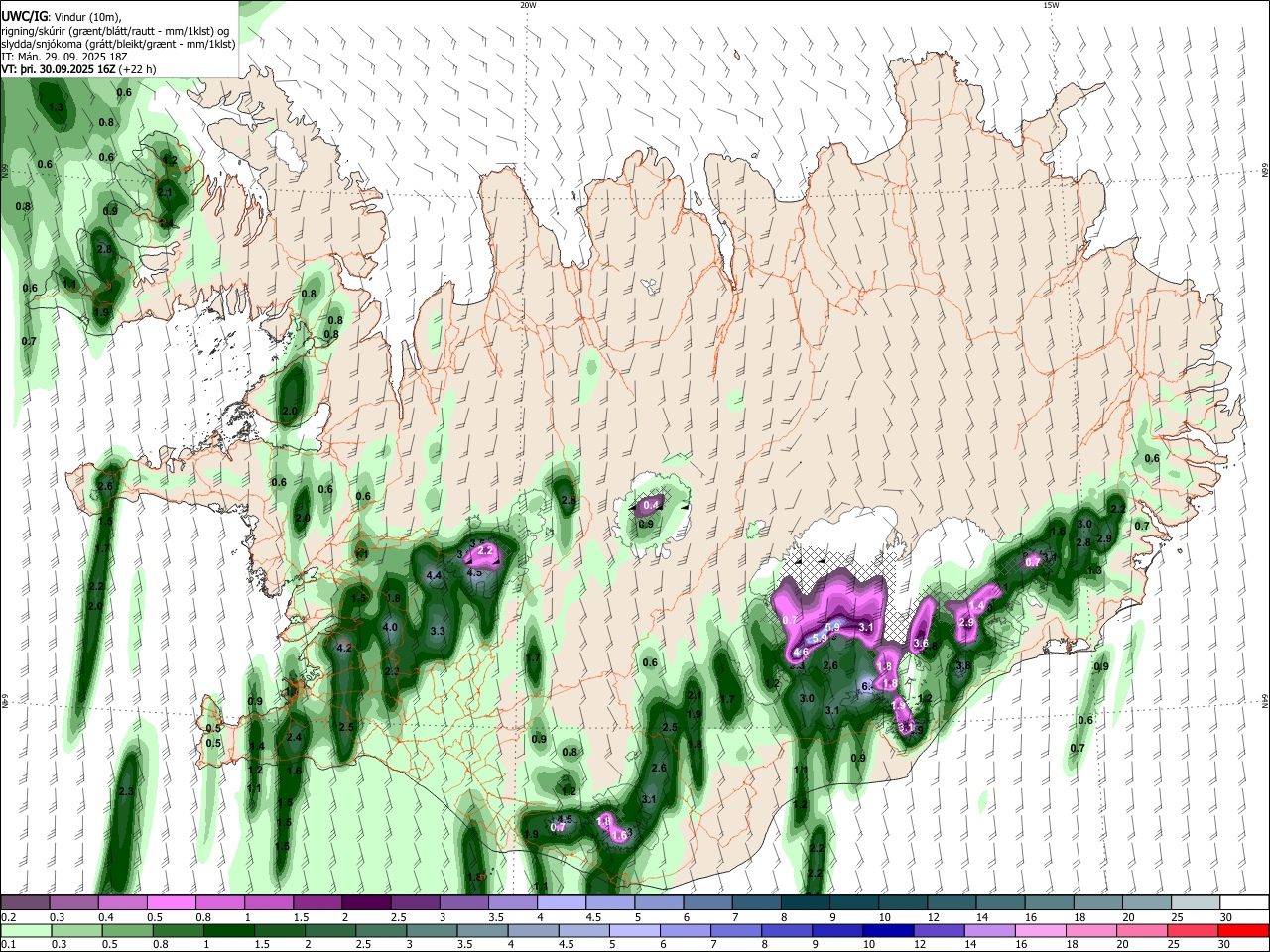Click the '3.8' precipitation value on the map
The width and height of the screenshot is (1270, 952).
(x=962, y=666)
